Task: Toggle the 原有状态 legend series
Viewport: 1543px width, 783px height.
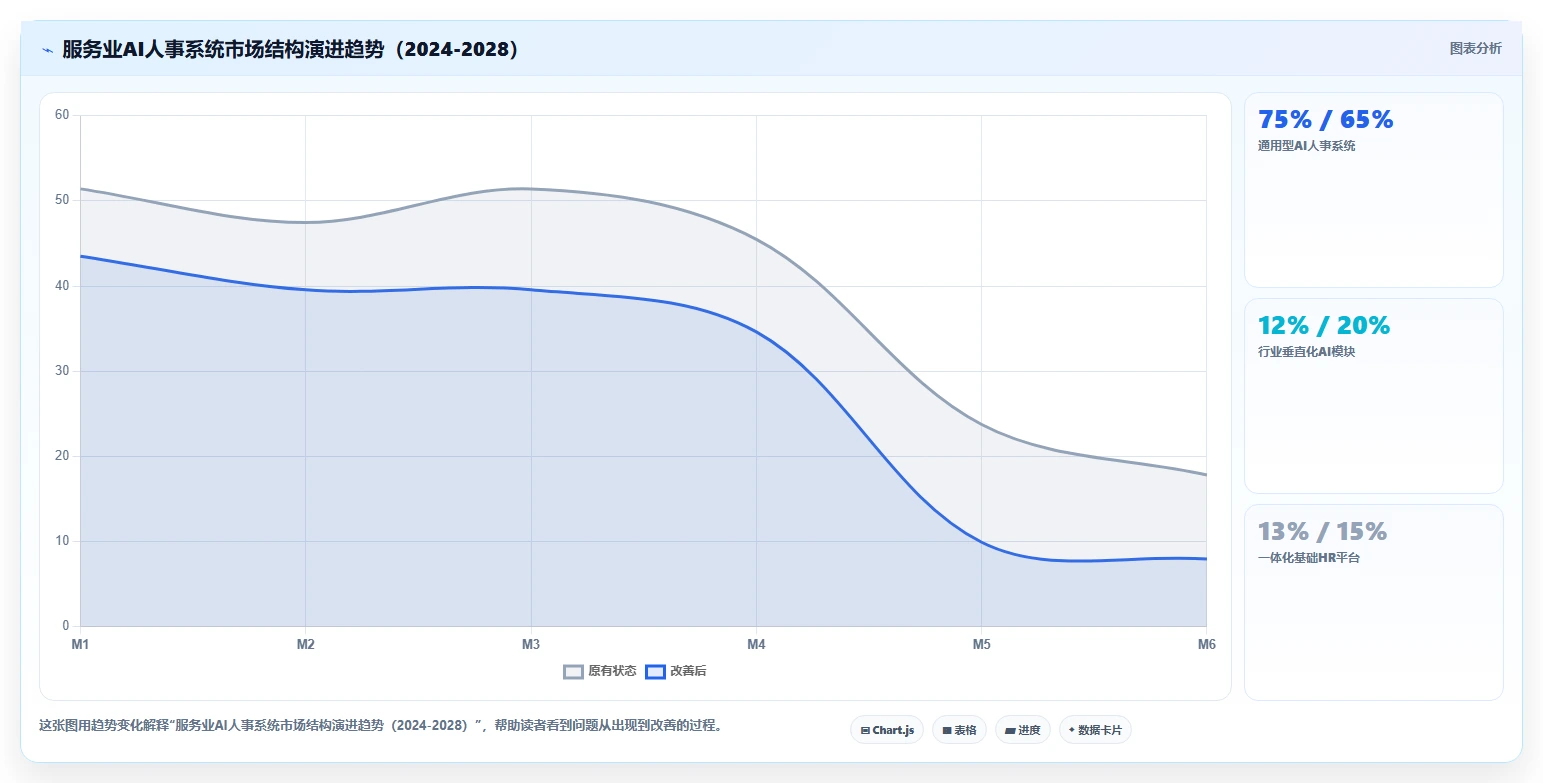Action: (600, 671)
